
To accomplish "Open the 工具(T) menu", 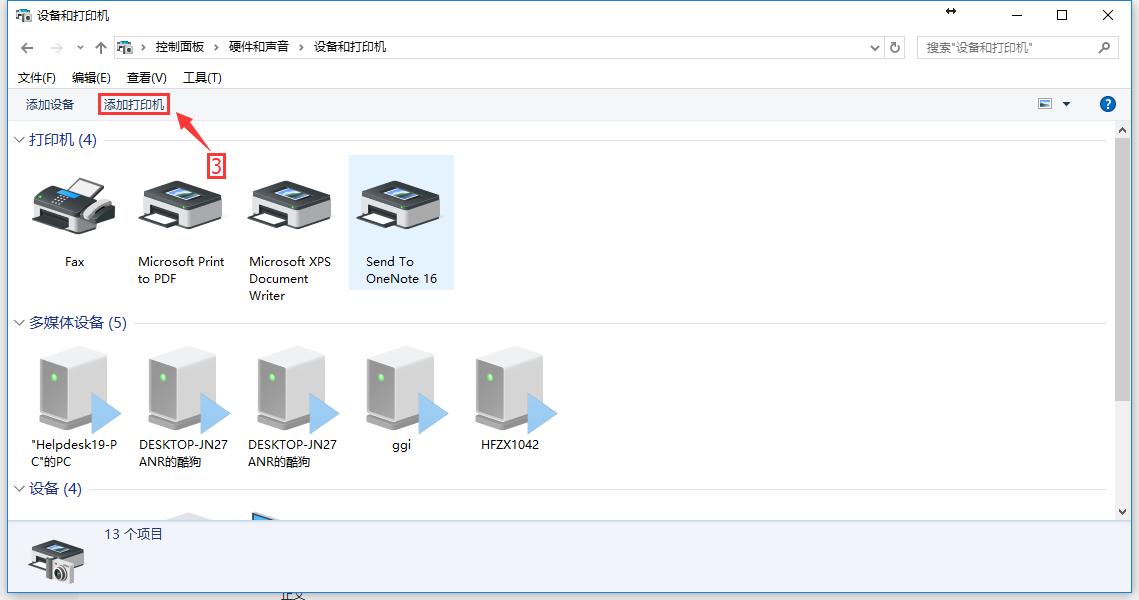I will (202, 77).
